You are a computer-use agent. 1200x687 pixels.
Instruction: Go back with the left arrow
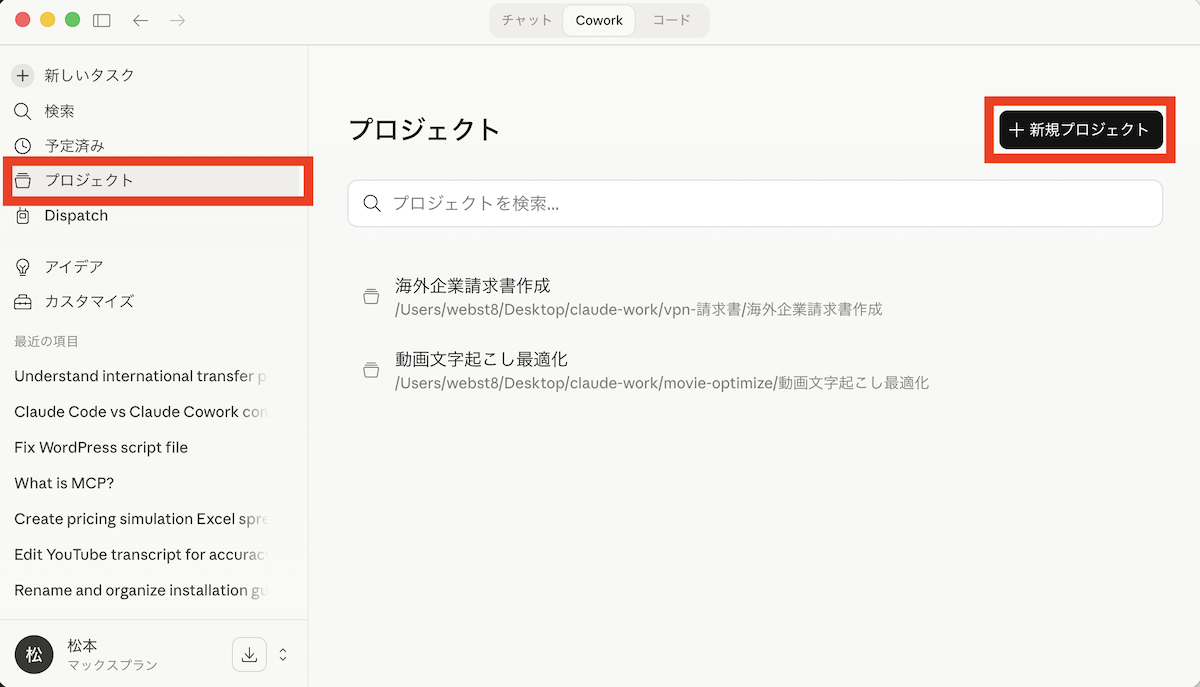(141, 20)
